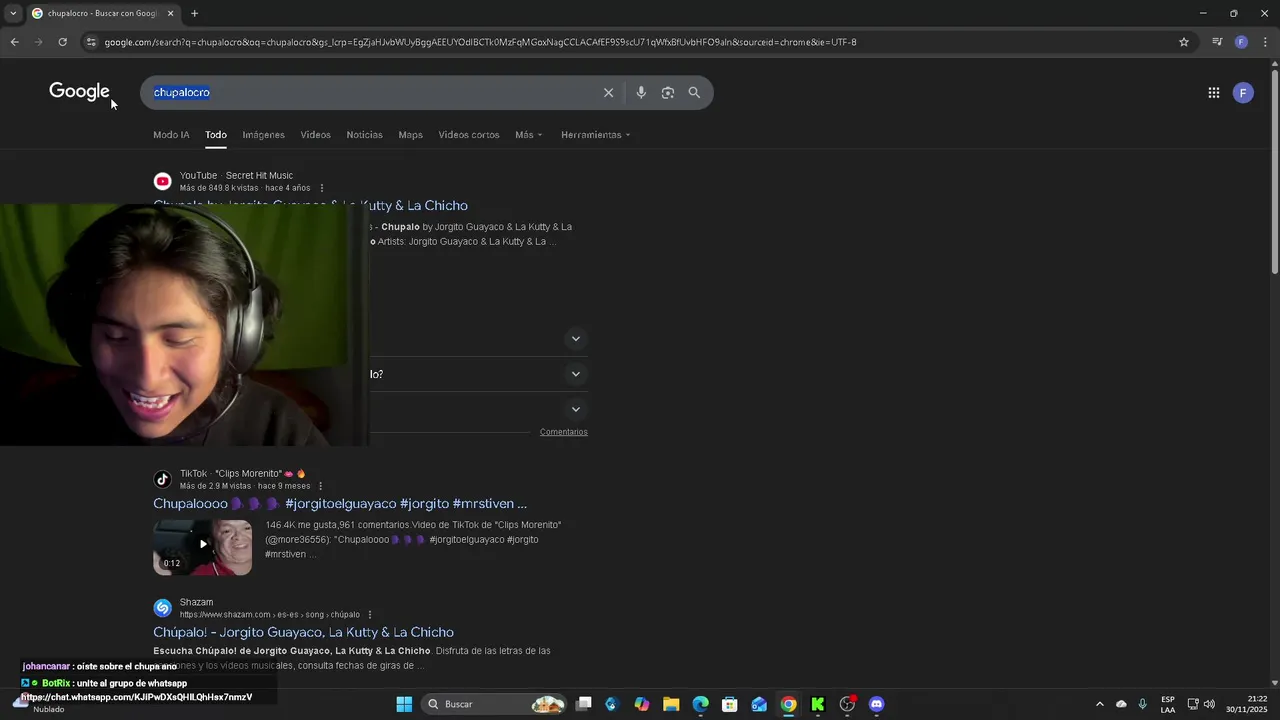
Task: Select the Todo results tab
Action: click(216, 135)
